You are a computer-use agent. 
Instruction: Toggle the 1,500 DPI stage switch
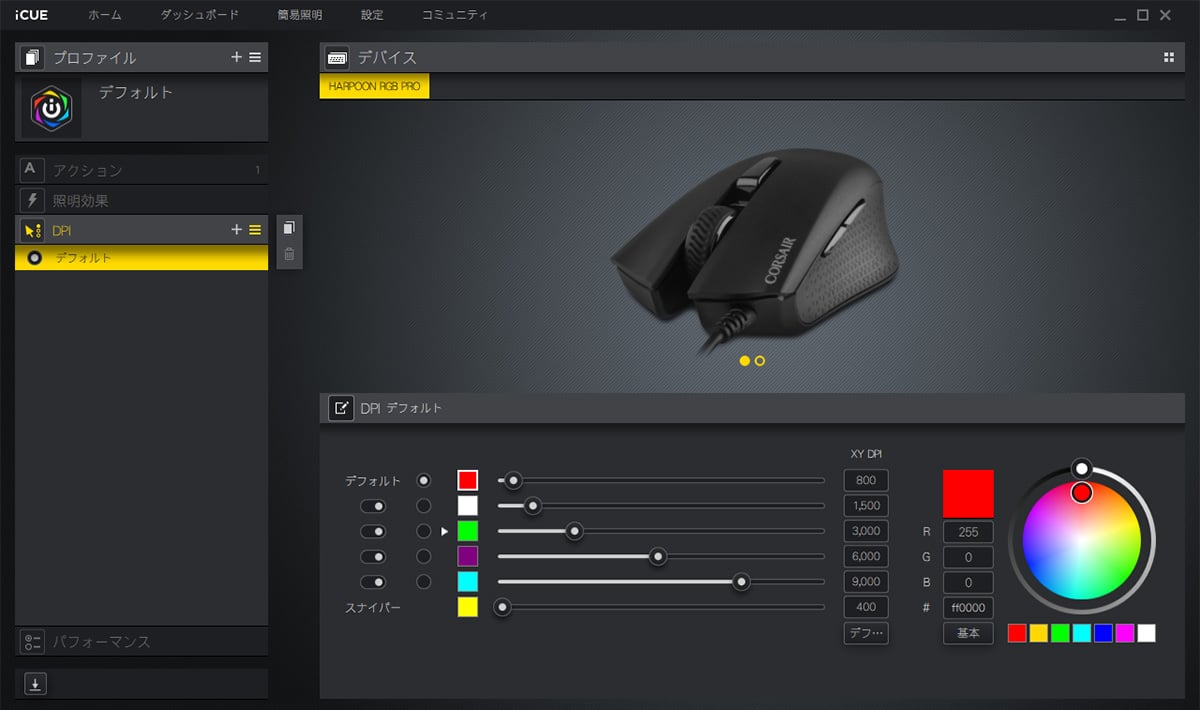coord(374,506)
